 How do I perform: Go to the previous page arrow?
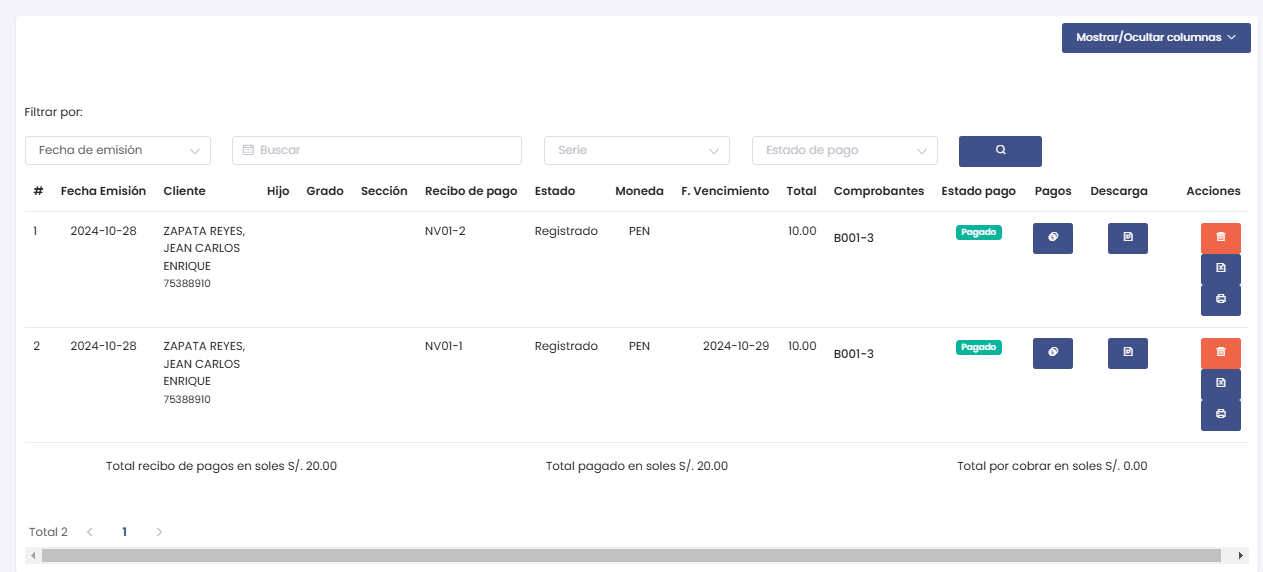[x=90, y=532]
